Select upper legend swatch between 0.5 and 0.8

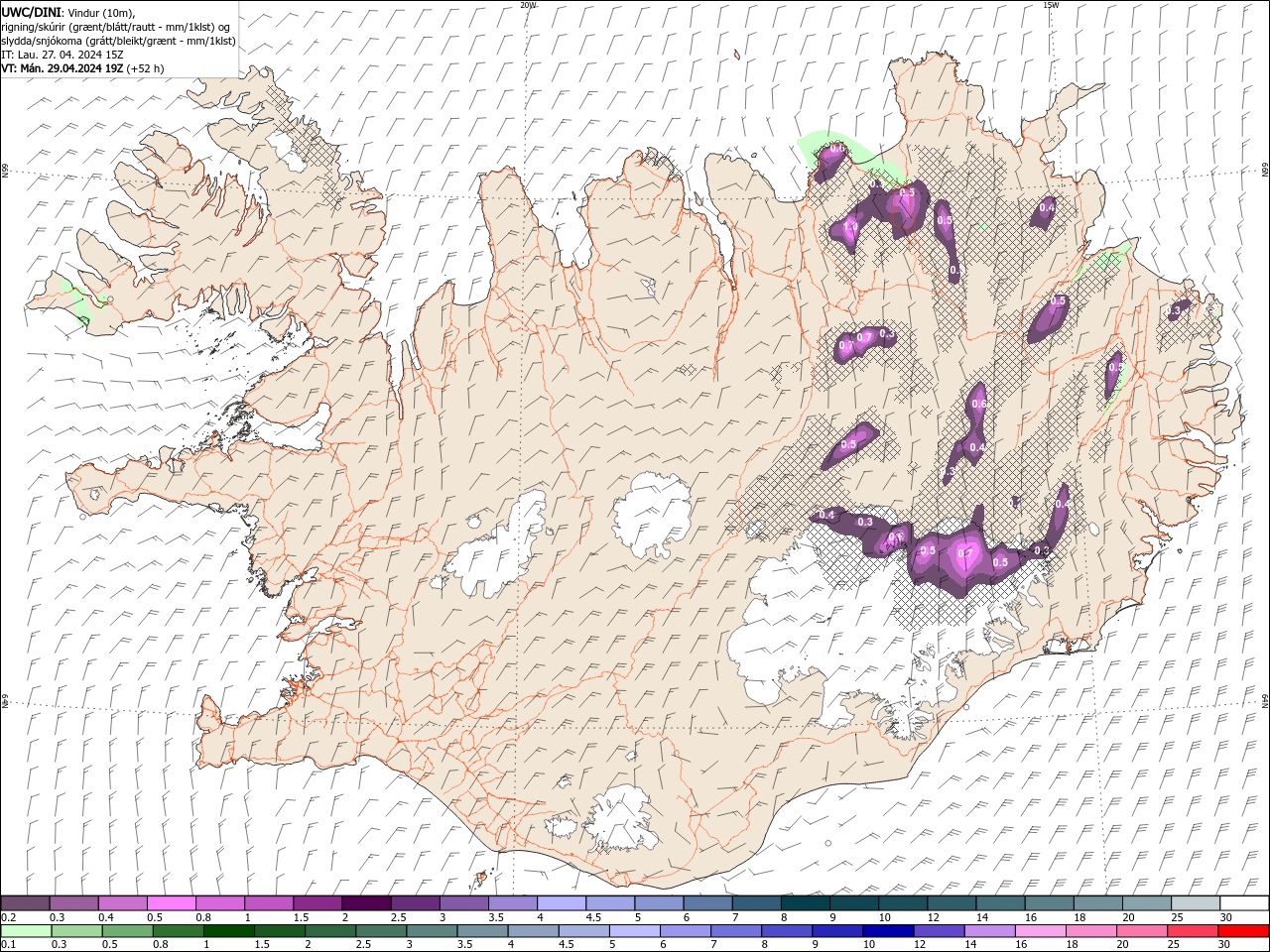(x=172, y=903)
